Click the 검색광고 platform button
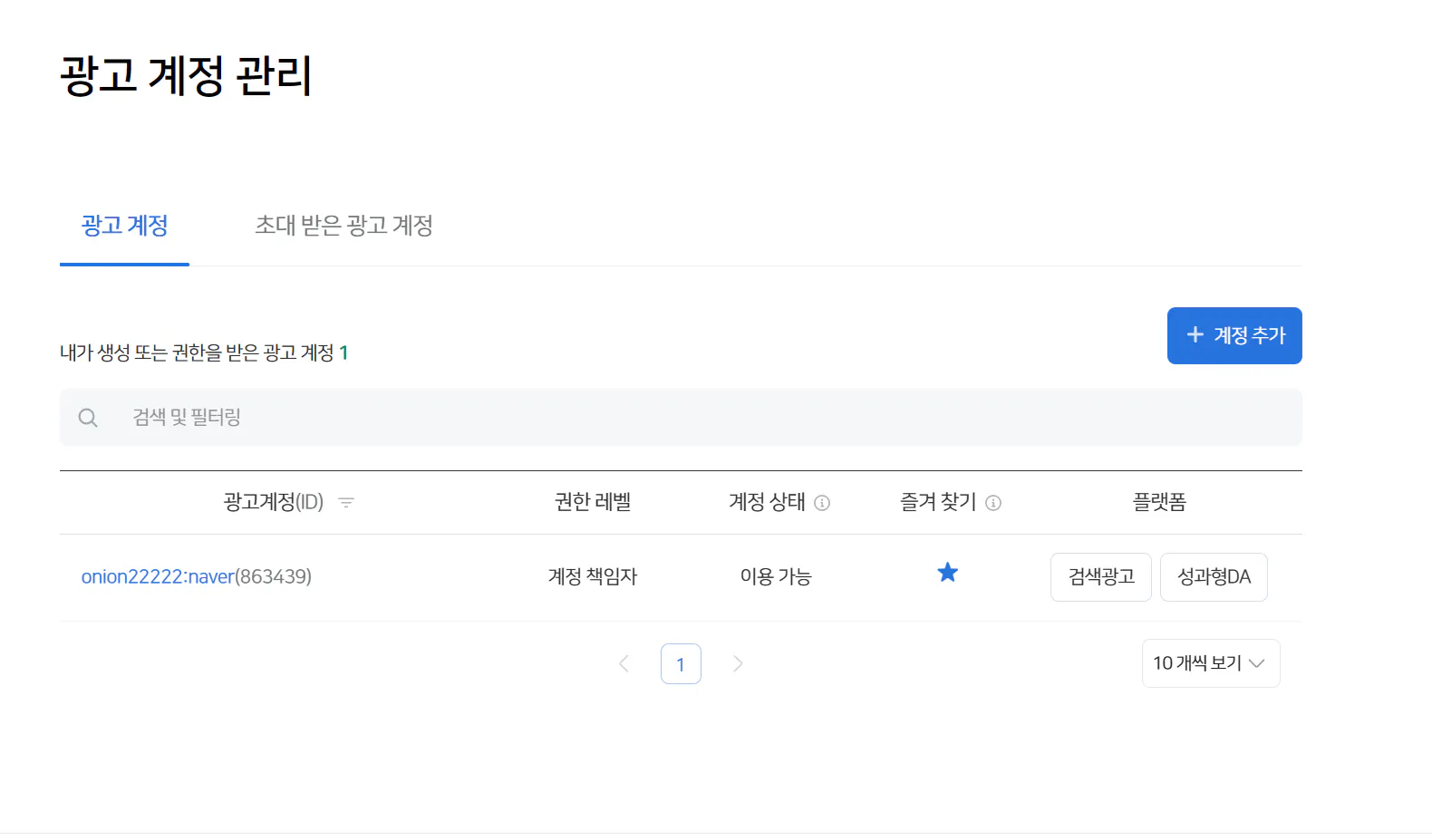 pyautogui.click(x=1100, y=577)
